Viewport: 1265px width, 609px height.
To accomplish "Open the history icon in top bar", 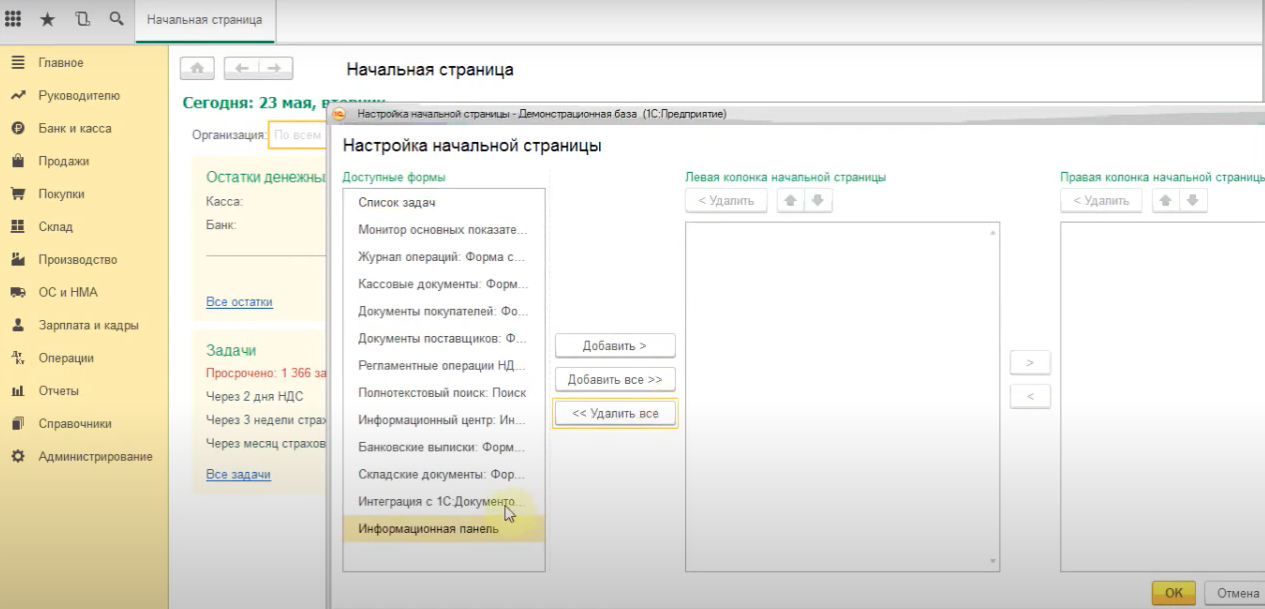I will [82, 19].
